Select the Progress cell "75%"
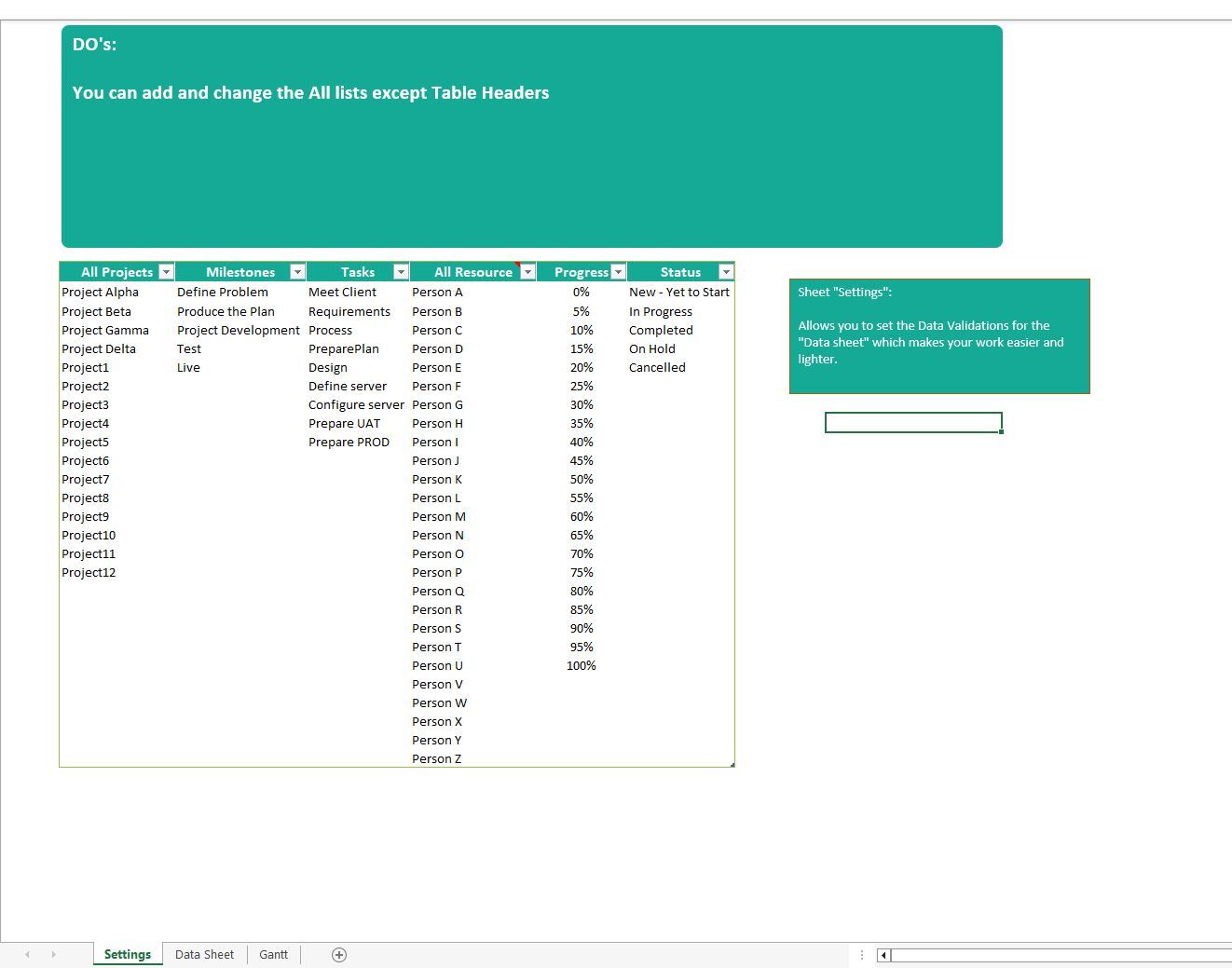 point(582,572)
